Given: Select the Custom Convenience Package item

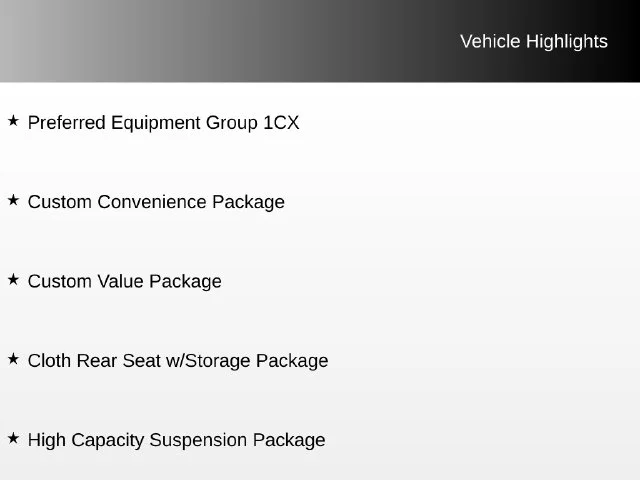Looking at the screenshot, I should pyautogui.click(x=156, y=202).
